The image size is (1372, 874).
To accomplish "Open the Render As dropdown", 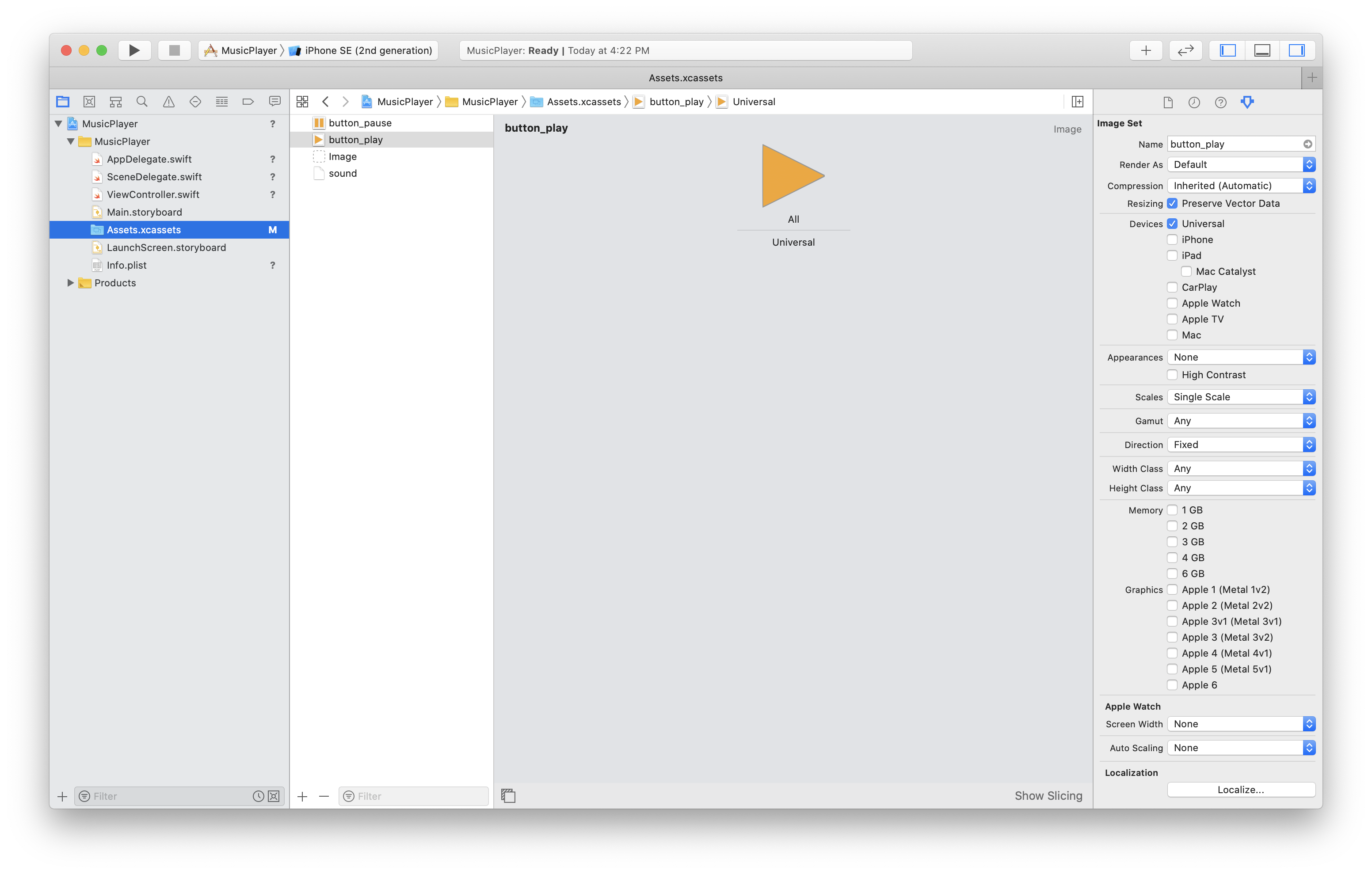I will tap(1240, 165).
